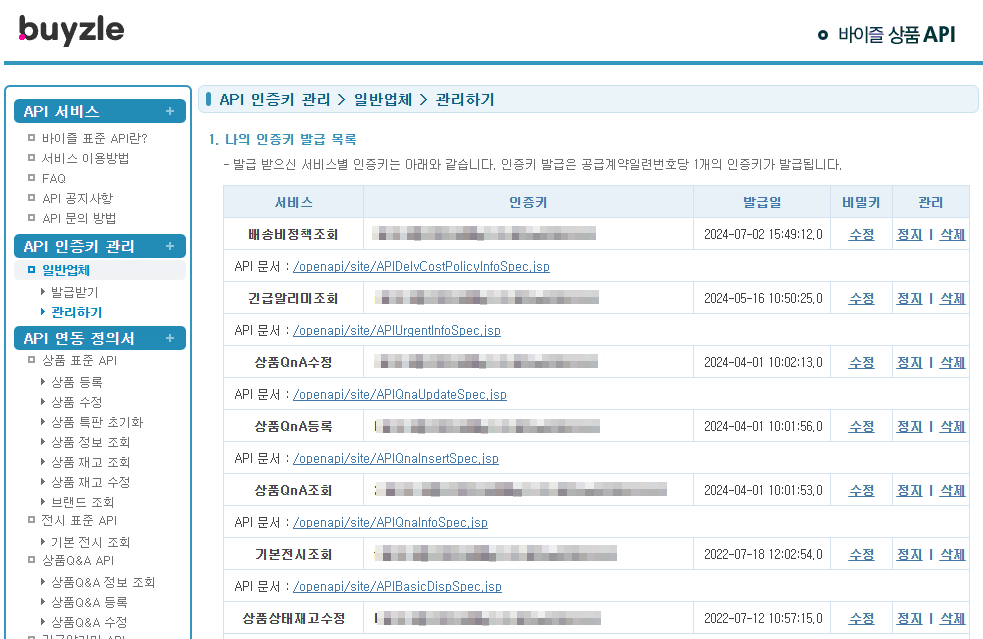Open the APIDelvCostPolicyInfoSpec.jsp document link
This screenshot has height=639, width=983.
[421, 267]
